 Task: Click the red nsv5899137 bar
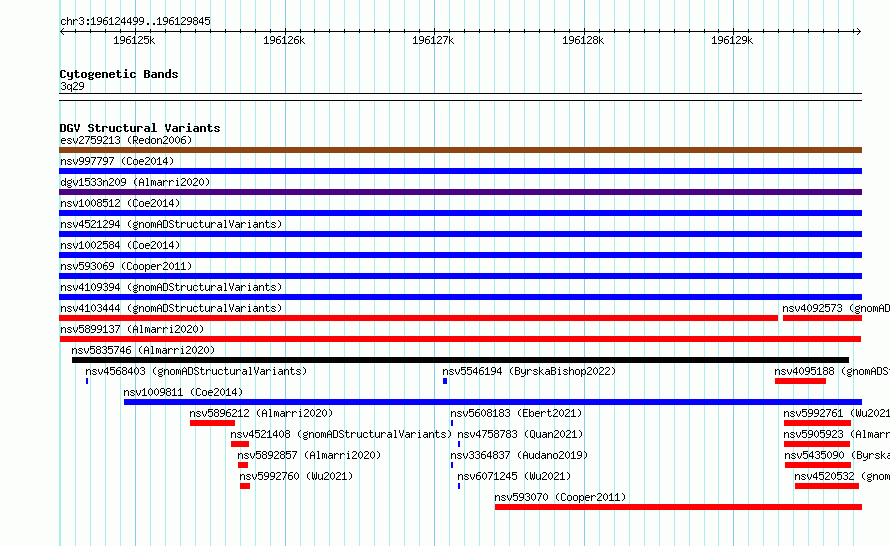click(x=460, y=339)
